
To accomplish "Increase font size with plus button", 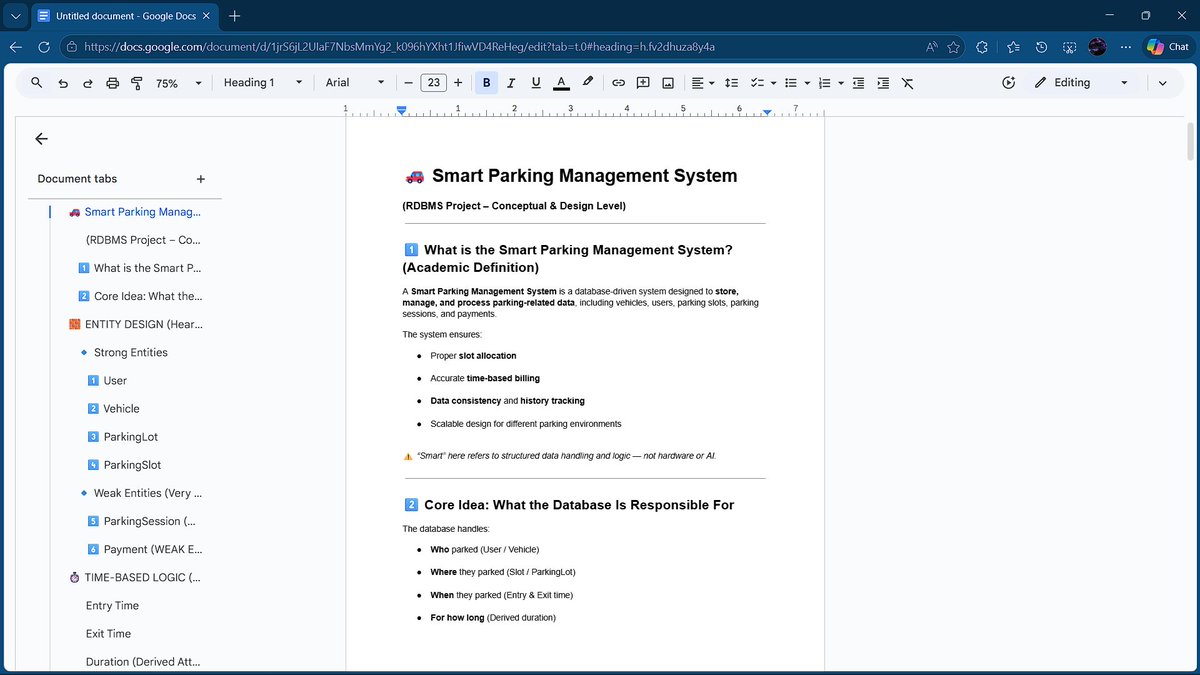I will point(458,83).
